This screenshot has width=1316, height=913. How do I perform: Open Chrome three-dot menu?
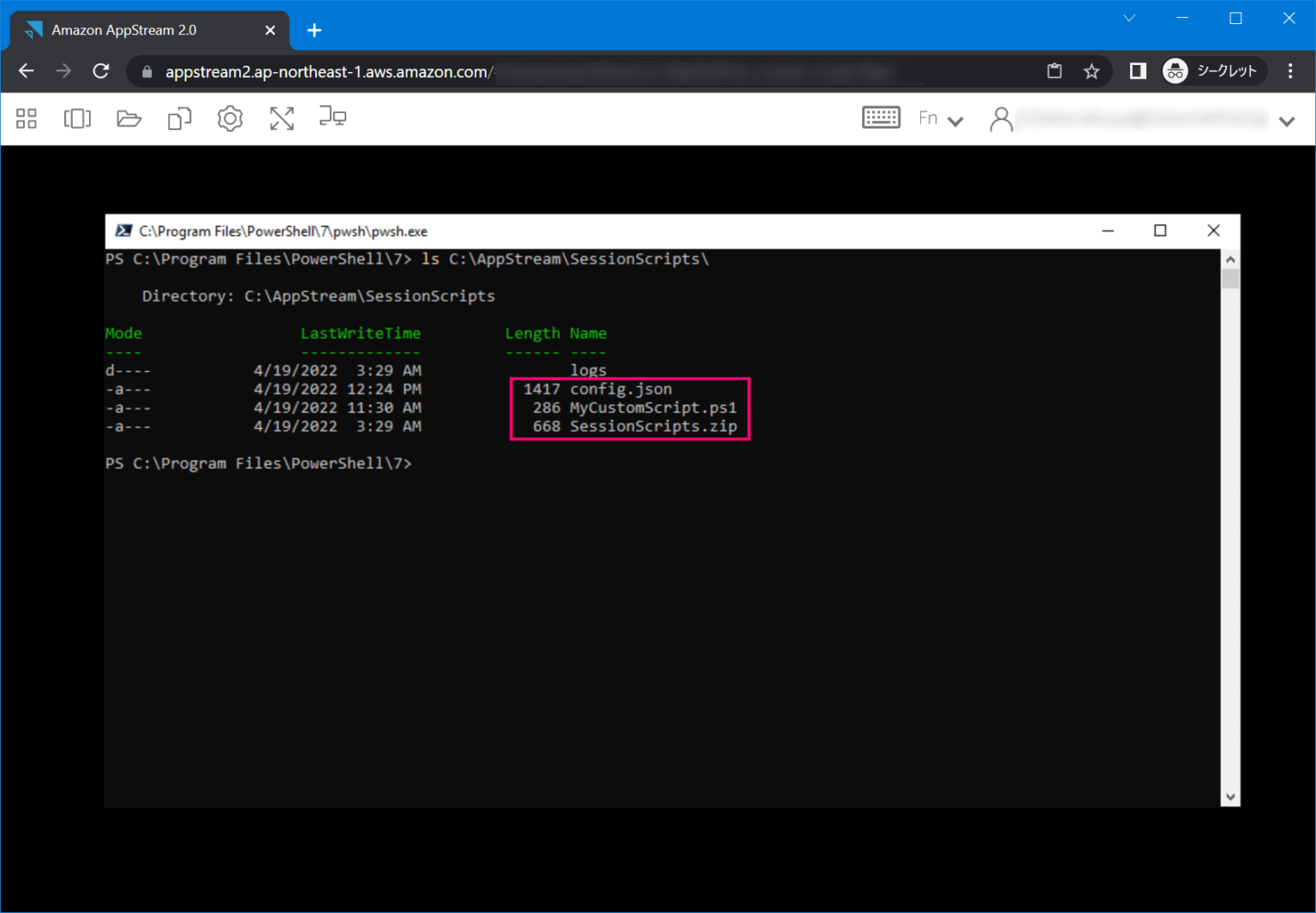1290,71
